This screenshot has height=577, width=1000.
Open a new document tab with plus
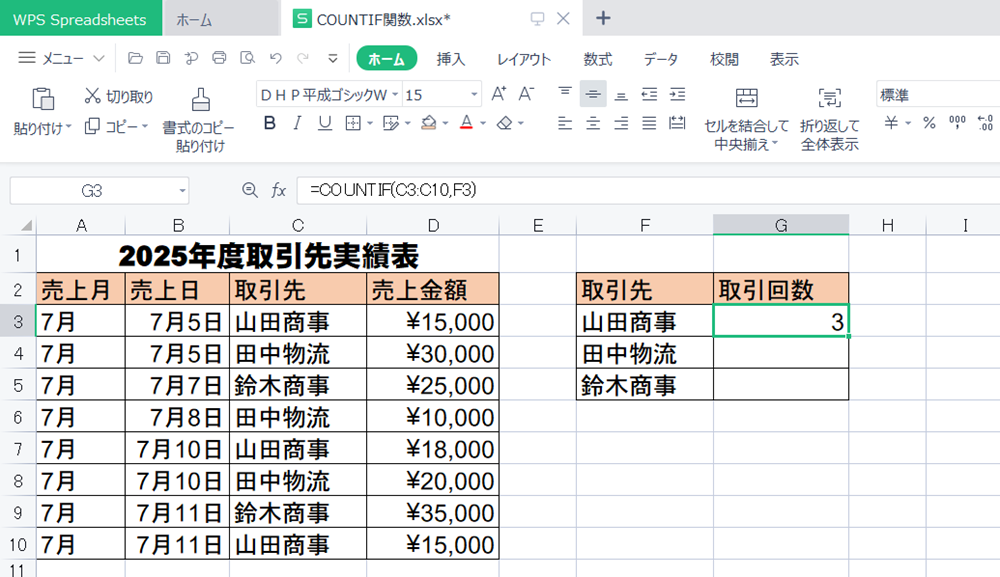pyautogui.click(x=603, y=18)
